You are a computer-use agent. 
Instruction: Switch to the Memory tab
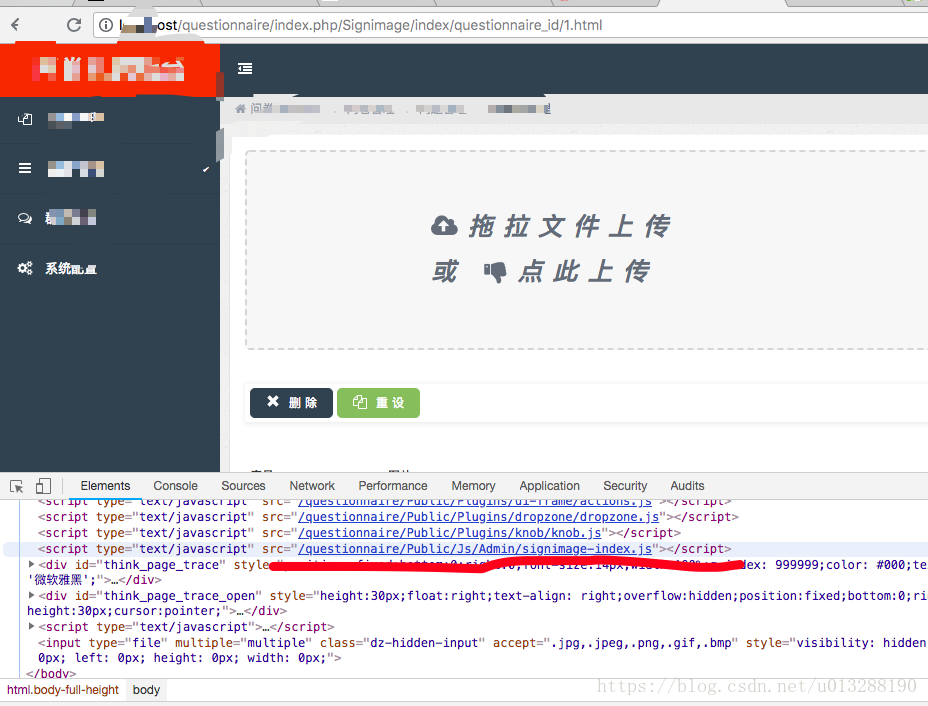click(473, 486)
